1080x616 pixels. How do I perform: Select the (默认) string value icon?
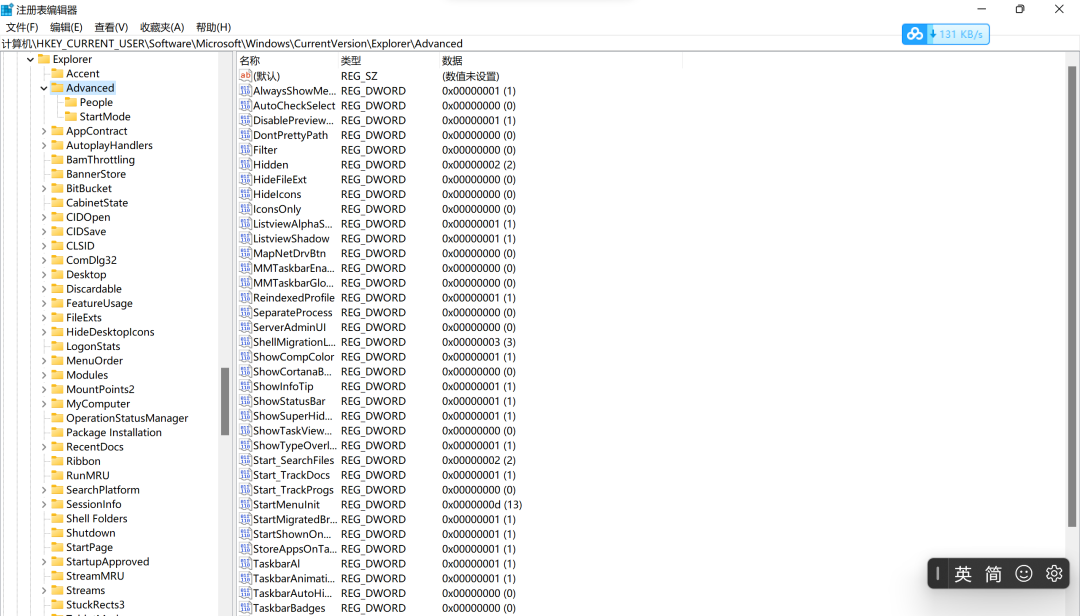(245, 76)
